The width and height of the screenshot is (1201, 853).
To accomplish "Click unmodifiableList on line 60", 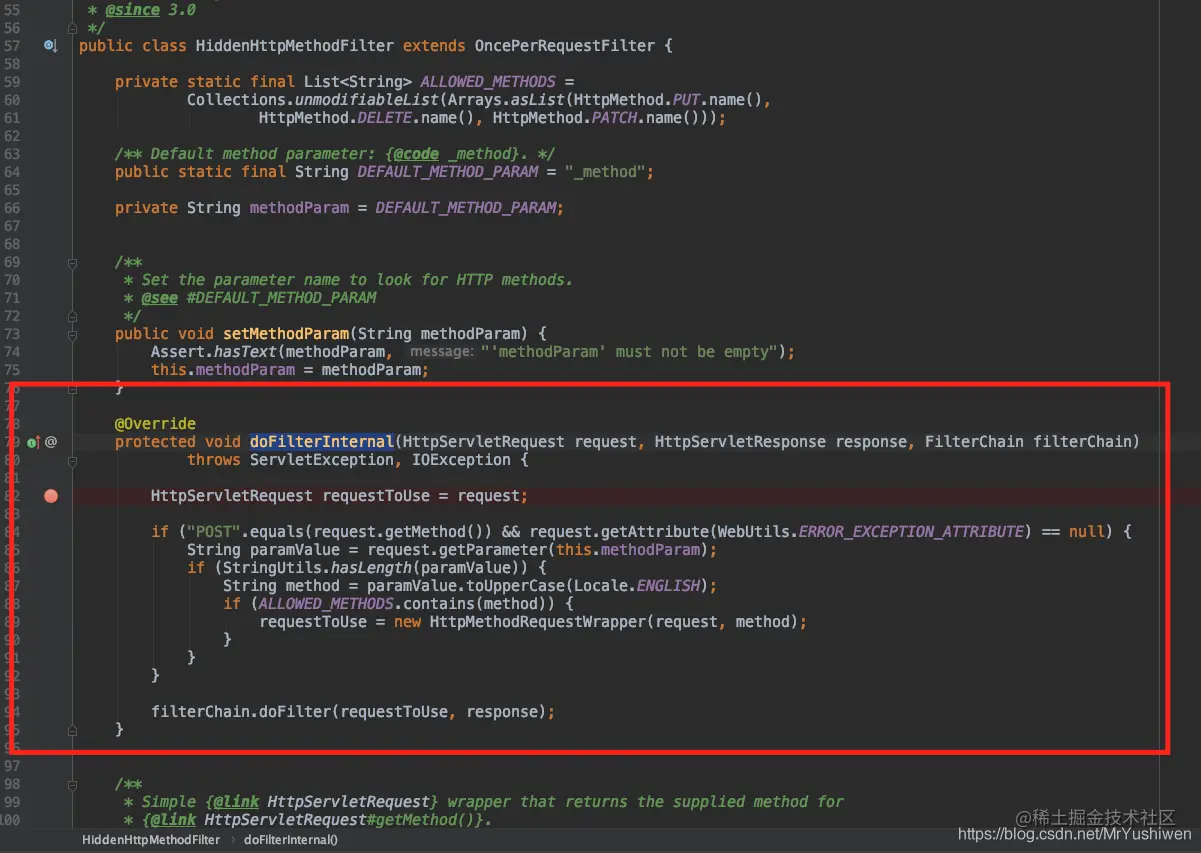I will pyautogui.click(x=368, y=100).
